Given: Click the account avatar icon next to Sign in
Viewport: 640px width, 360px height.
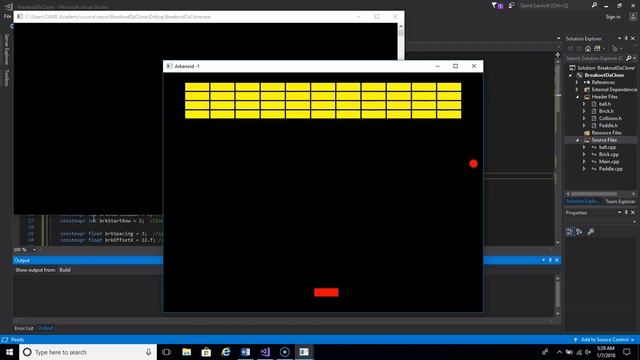Looking at the screenshot, I should tap(633, 17).
